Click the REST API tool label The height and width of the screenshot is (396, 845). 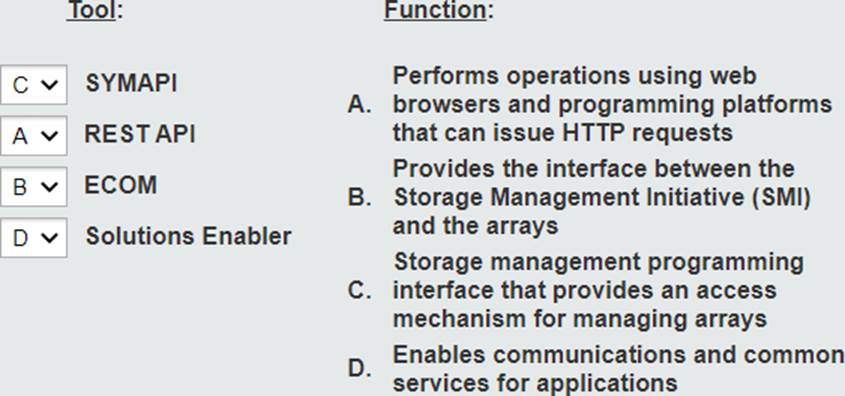[140, 134]
